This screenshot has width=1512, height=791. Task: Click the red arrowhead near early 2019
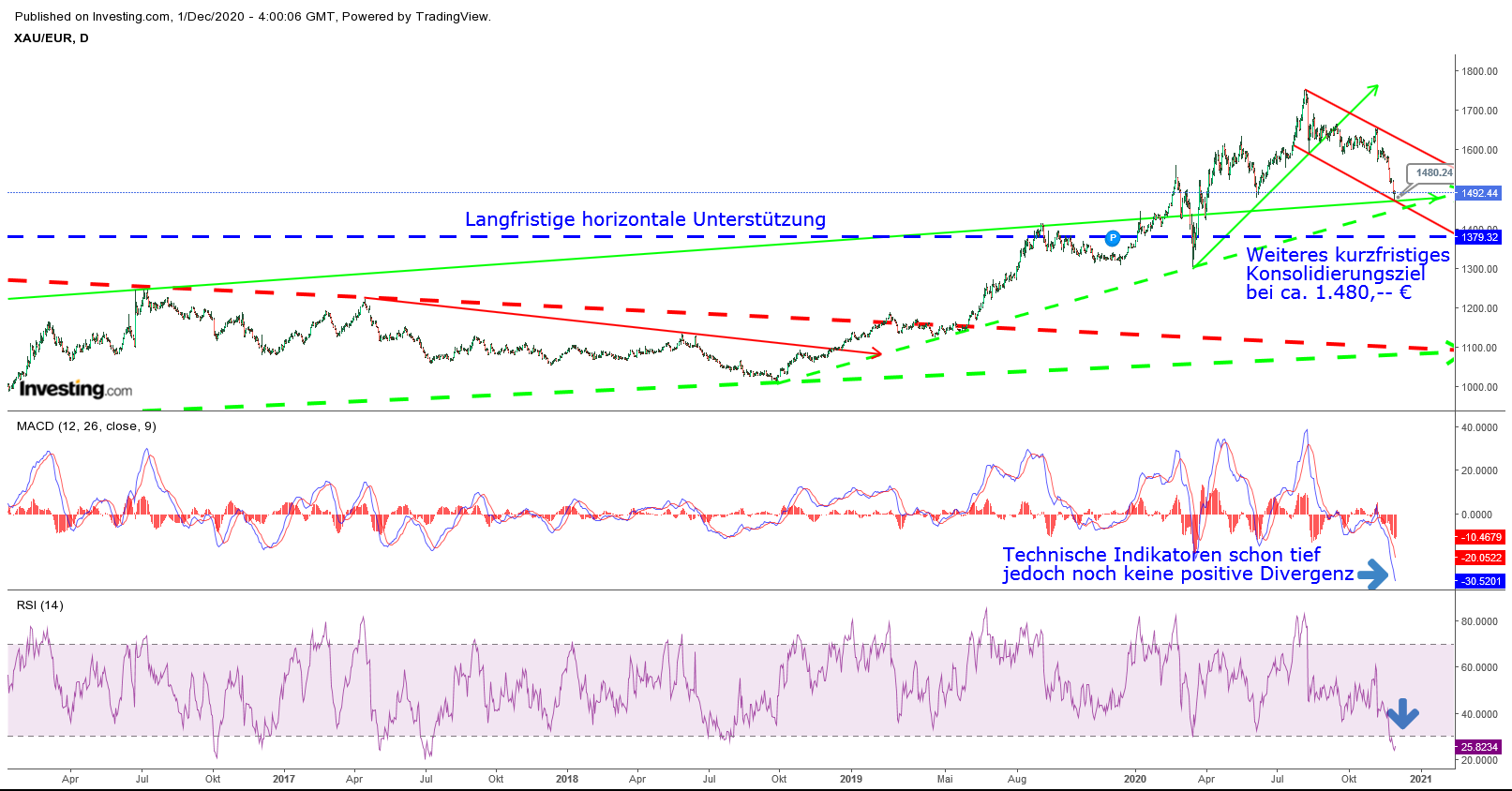(876, 353)
